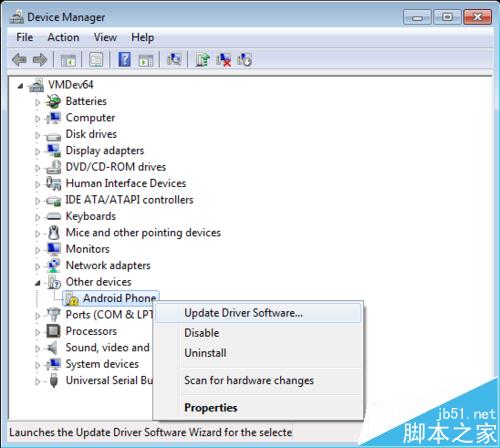Image resolution: width=500 pixels, height=448 pixels.
Task: Click Scan for hardware changes toolbar icon
Action: (x=174, y=60)
